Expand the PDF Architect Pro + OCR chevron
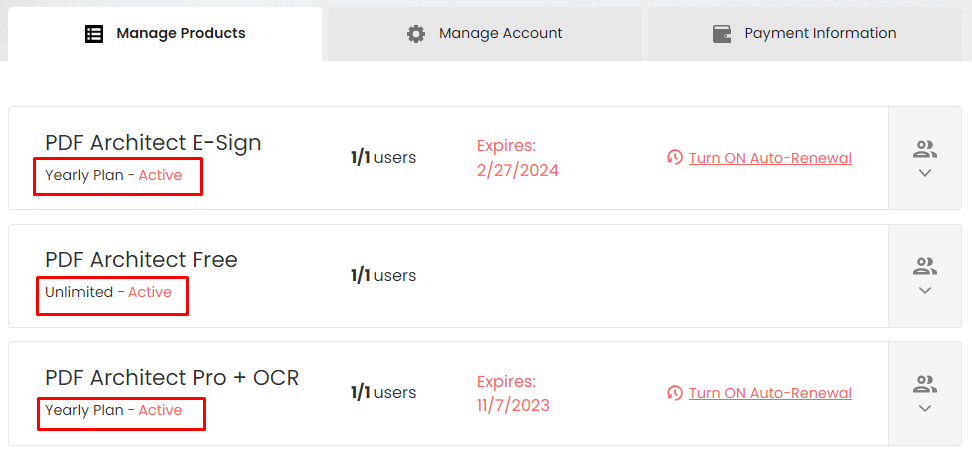The image size is (972, 456). (x=925, y=408)
